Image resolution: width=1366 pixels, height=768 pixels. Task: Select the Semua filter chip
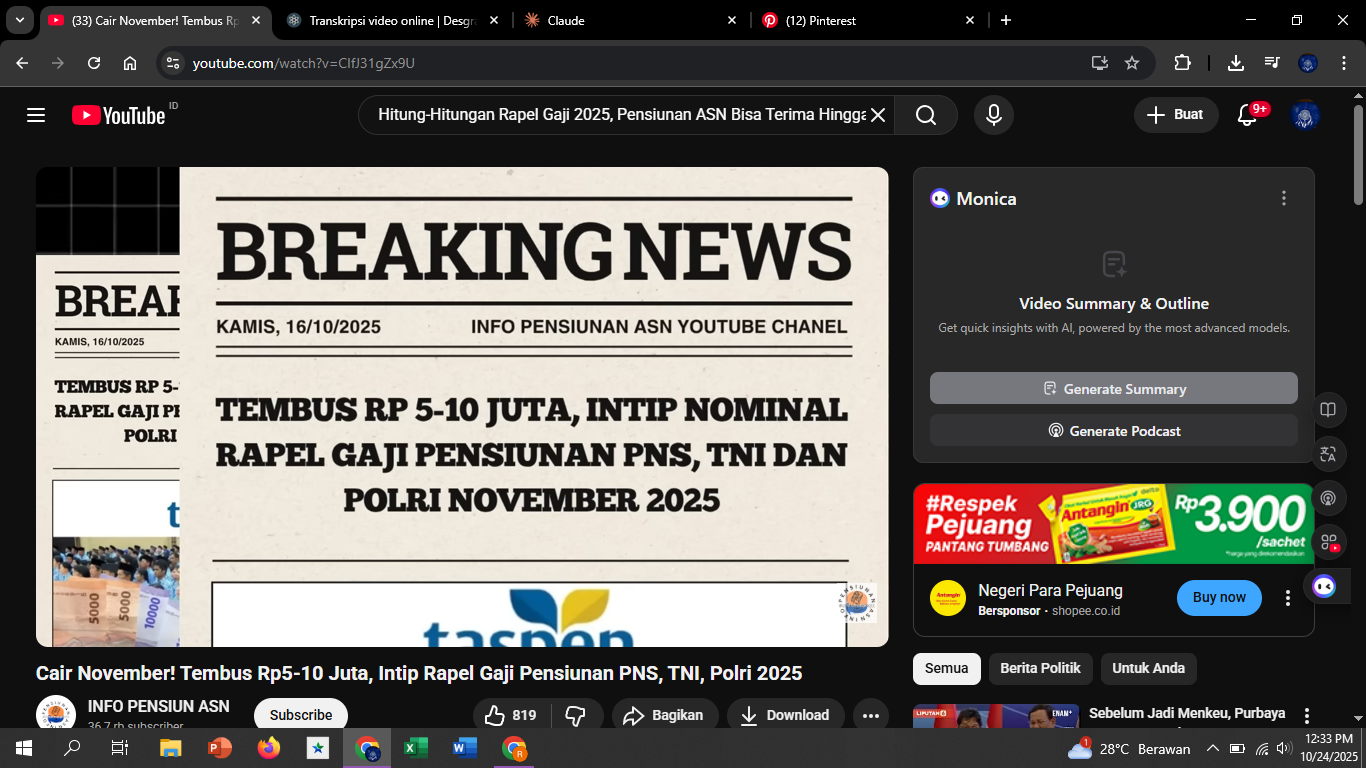946,668
